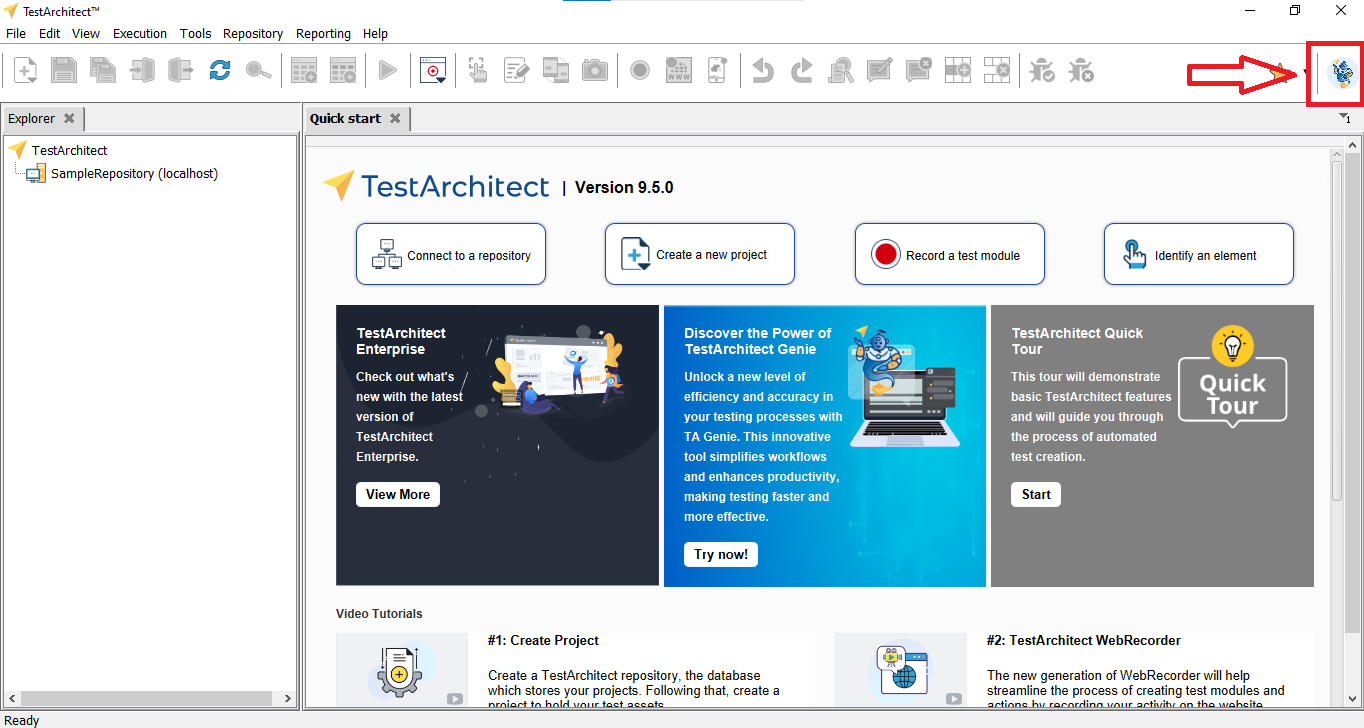1364x728 pixels.
Task: Click the comment-with-pencil toolbar icon
Action: 880,70
